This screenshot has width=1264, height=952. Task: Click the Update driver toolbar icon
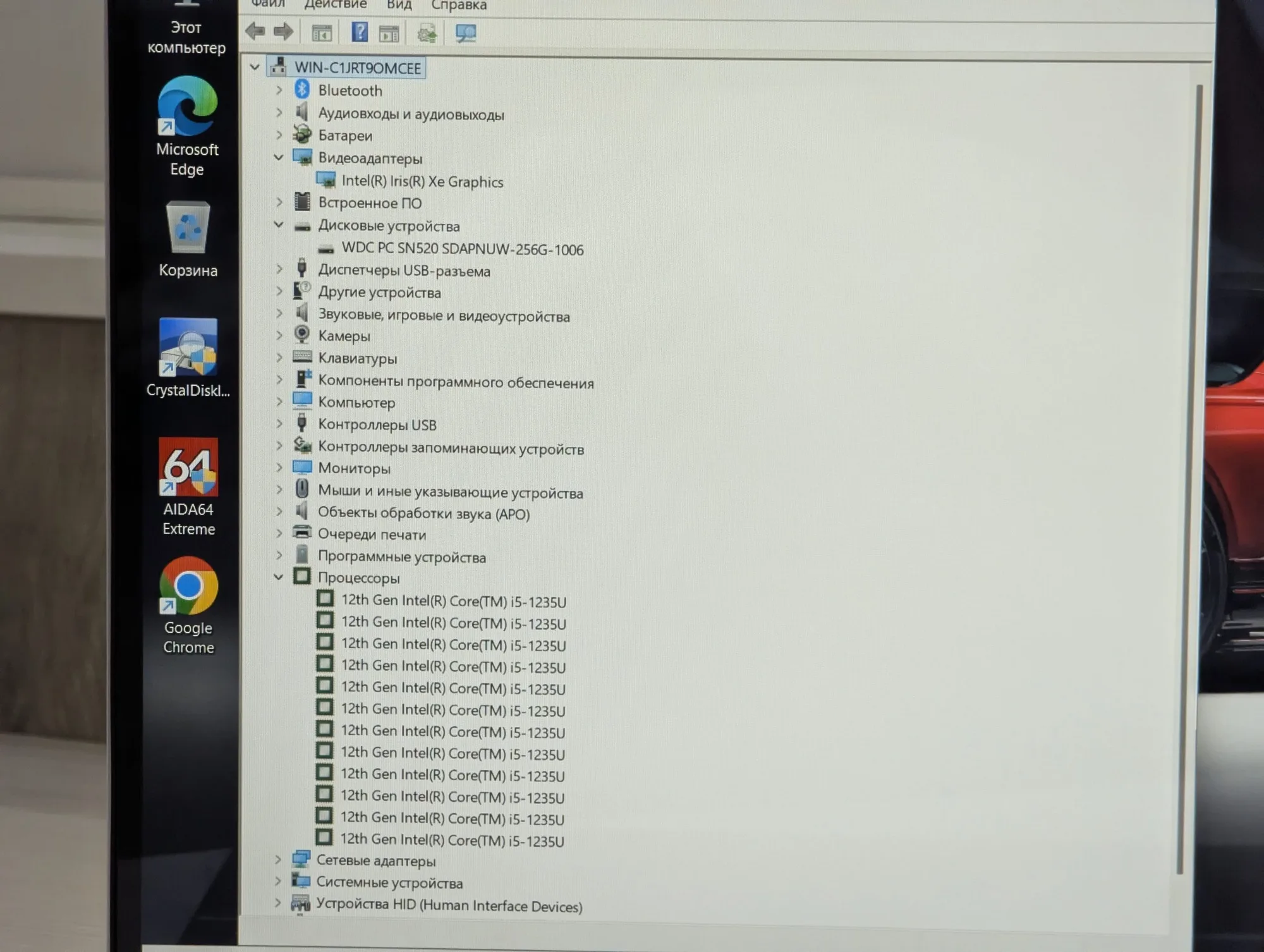(427, 33)
